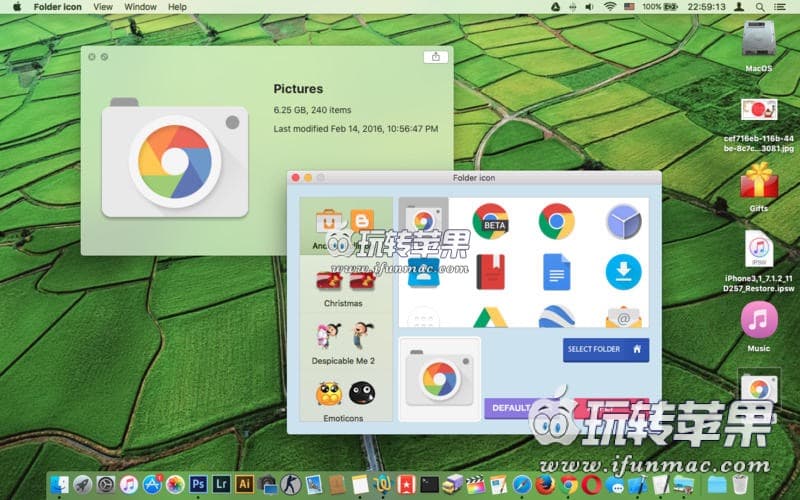The image size is (800, 500).
Task: Open the MacOS drive on the desktop
Action: [759, 45]
